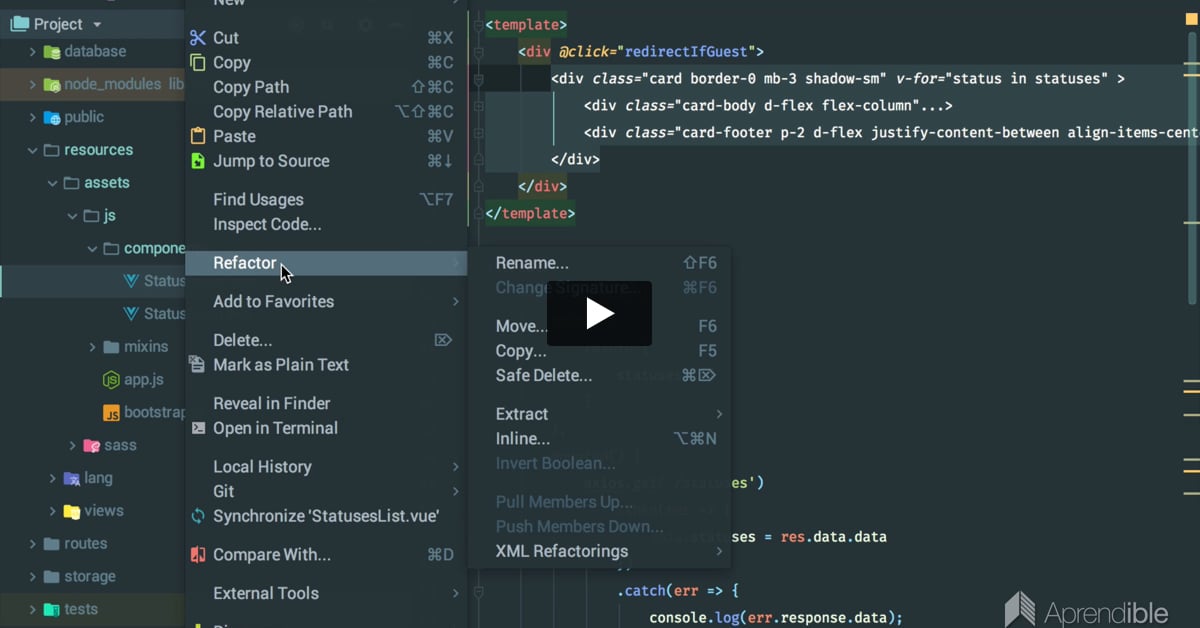Click the views folder icon
The image size is (1200, 628).
[x=72, y=511]
